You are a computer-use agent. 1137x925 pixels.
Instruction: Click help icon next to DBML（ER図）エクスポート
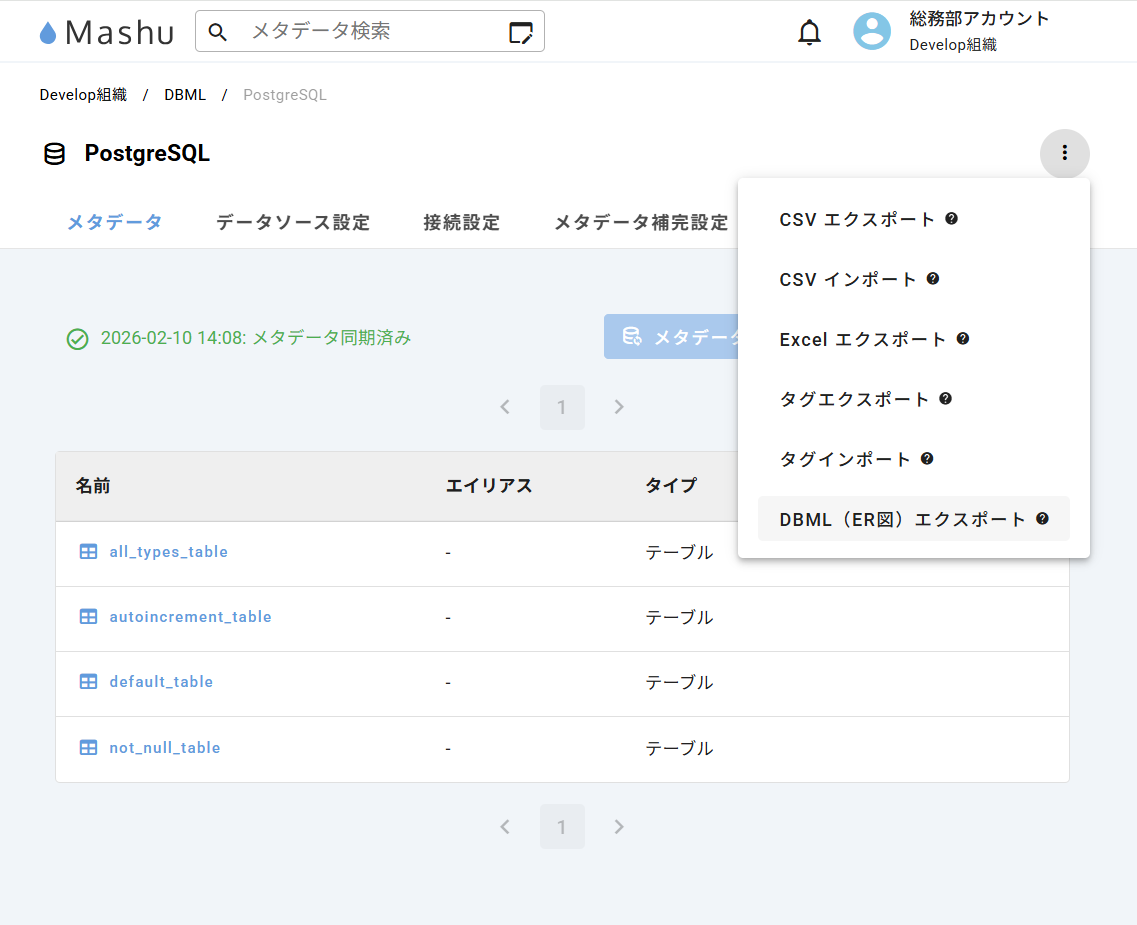[1043, 518]
